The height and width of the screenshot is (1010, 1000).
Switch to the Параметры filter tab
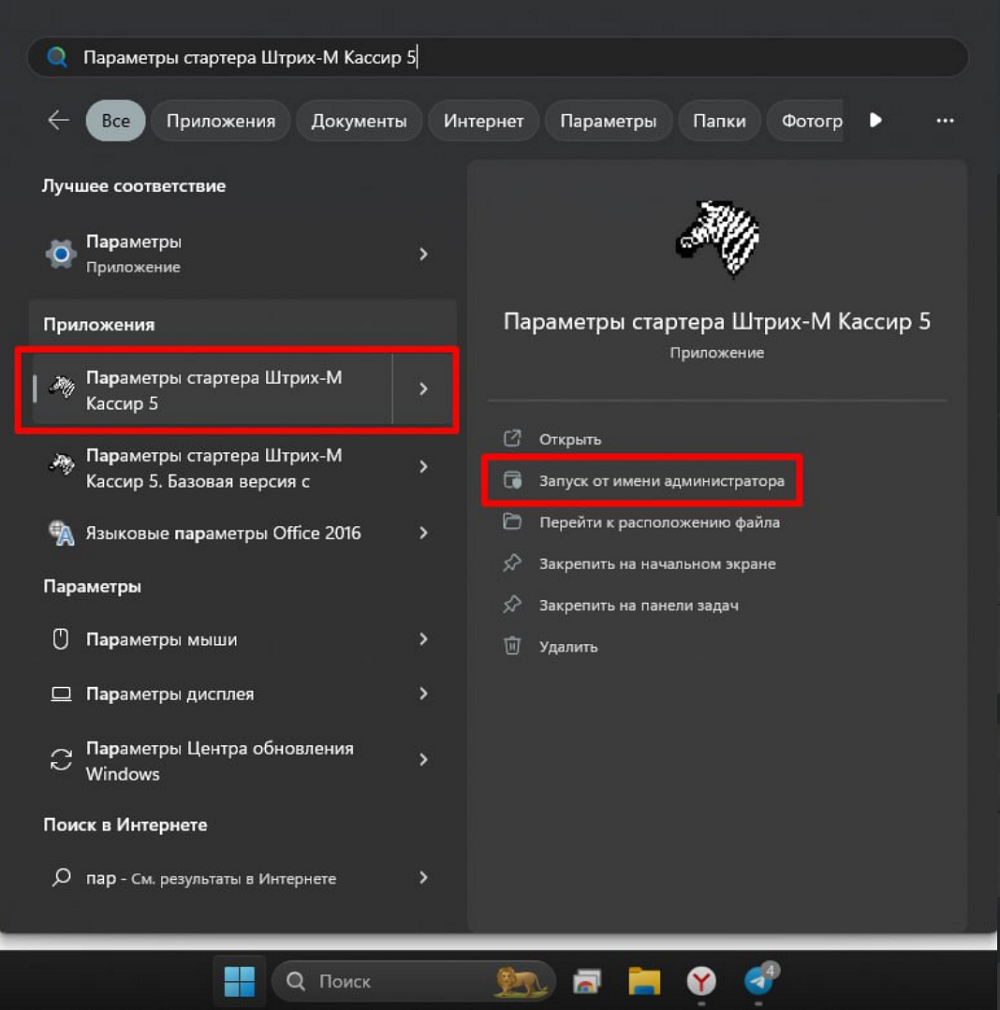[x=608, y=120]
